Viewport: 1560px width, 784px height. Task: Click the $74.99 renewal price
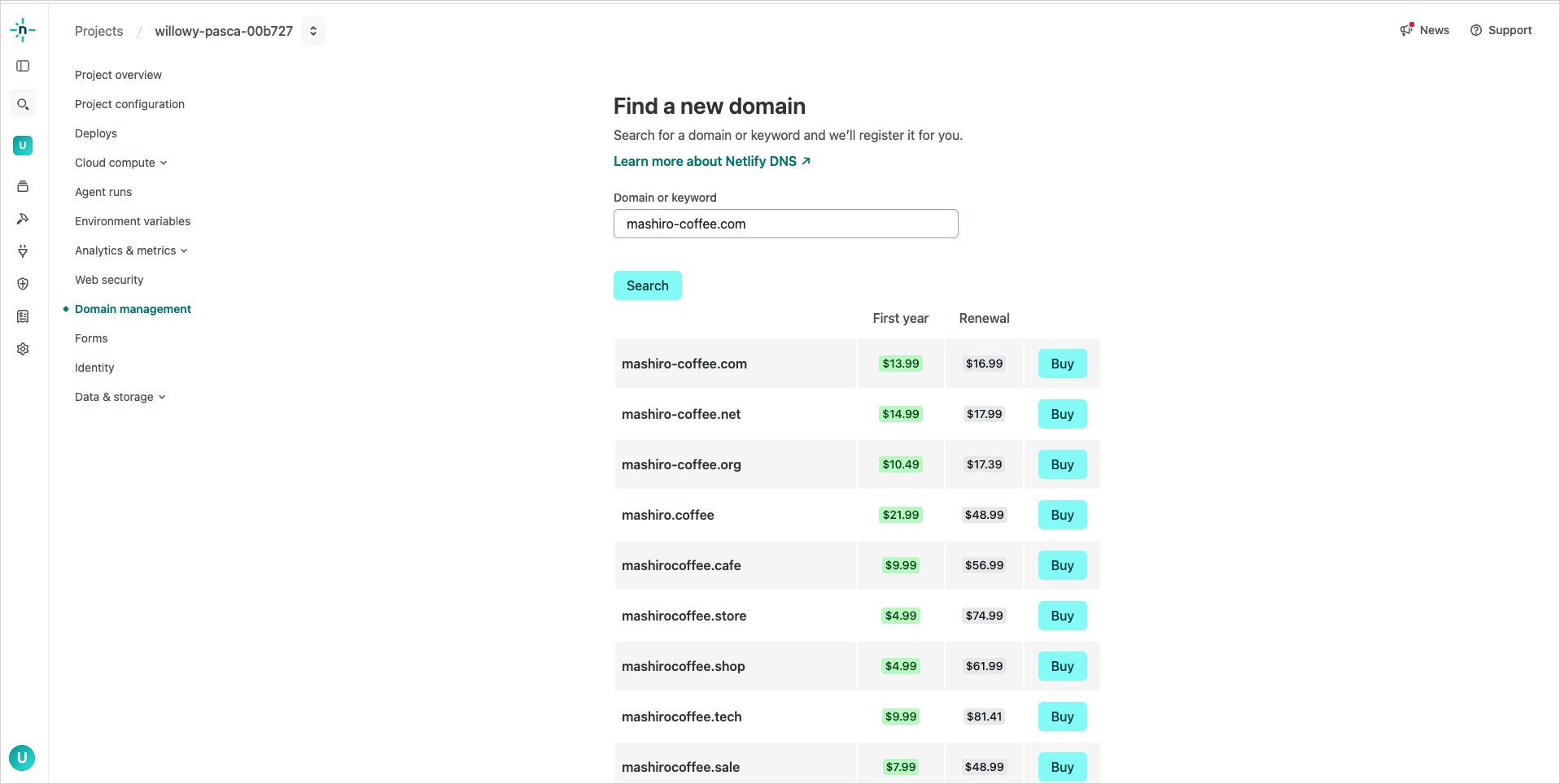point(984,616)
